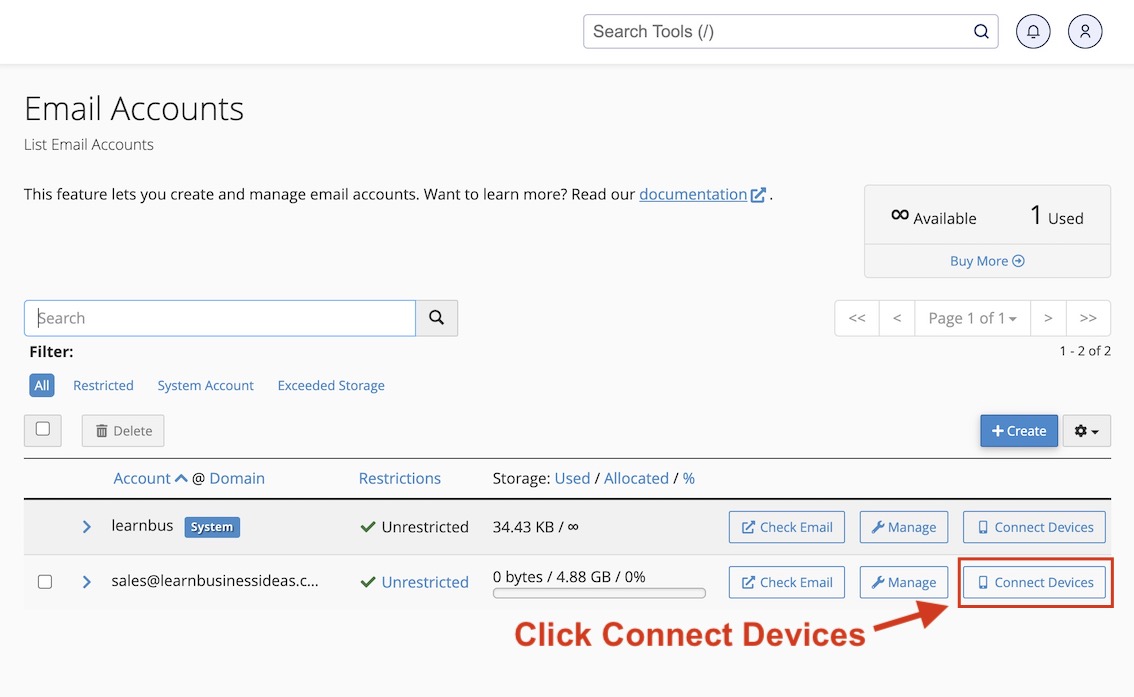The image size is (1134, 697).
Task: Expand the sales@learnbusinessideas row
Action: click(86, 581)
